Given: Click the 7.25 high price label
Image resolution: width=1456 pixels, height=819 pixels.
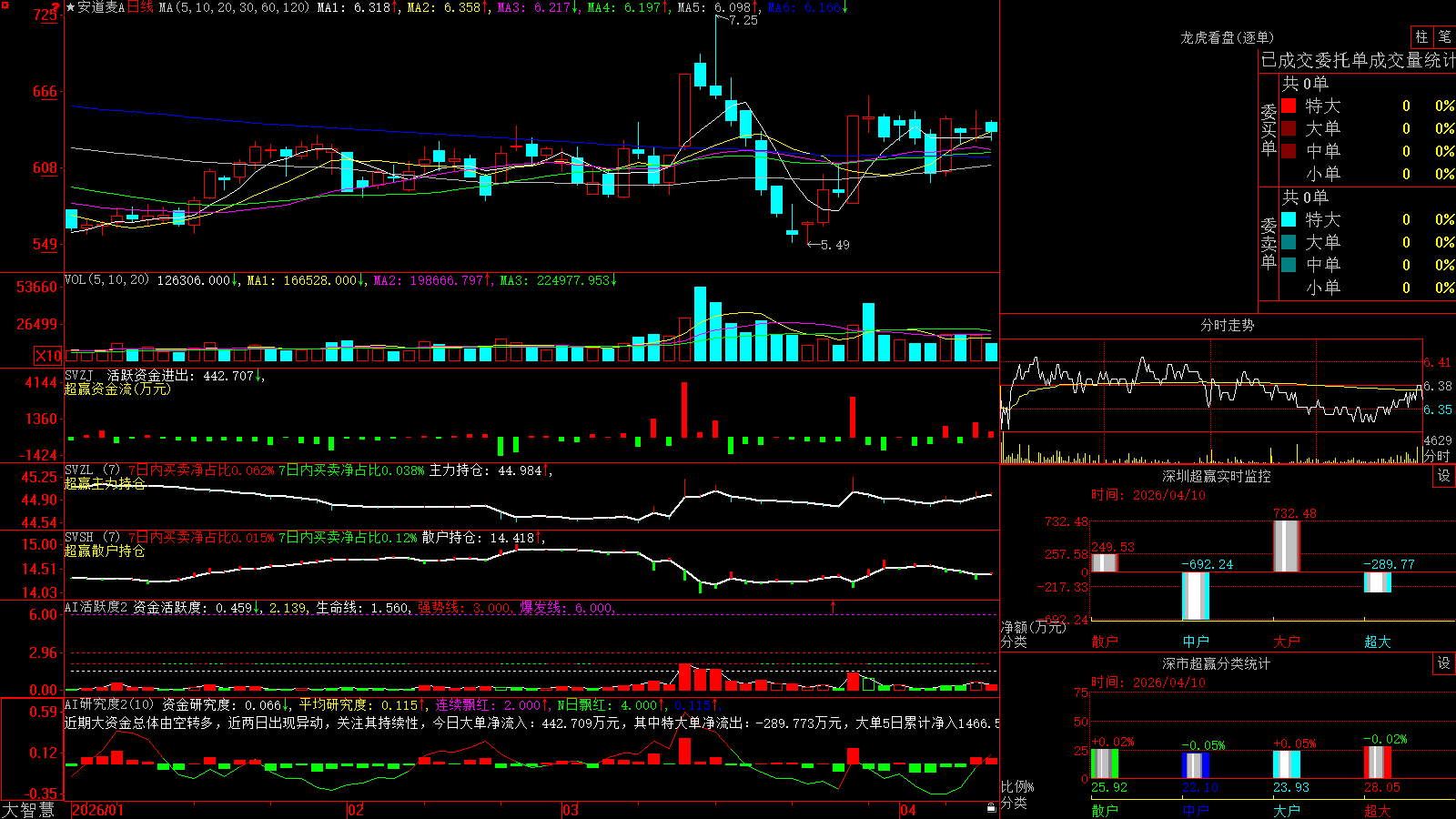Looking at the screenshot, I should point(743,20).
